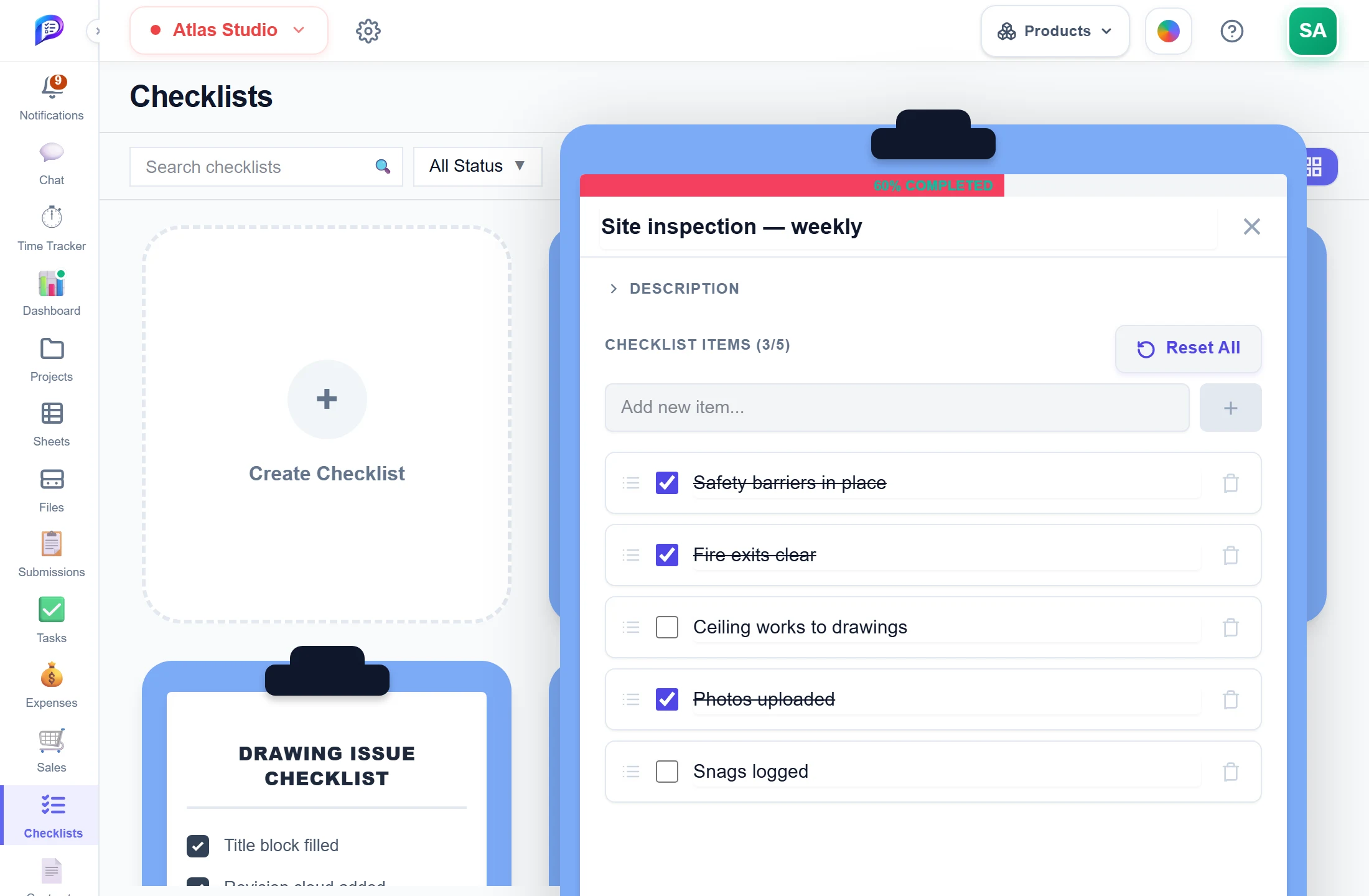Check Ceiling works to drawings
1369x896 pixels.
(667, 627)
